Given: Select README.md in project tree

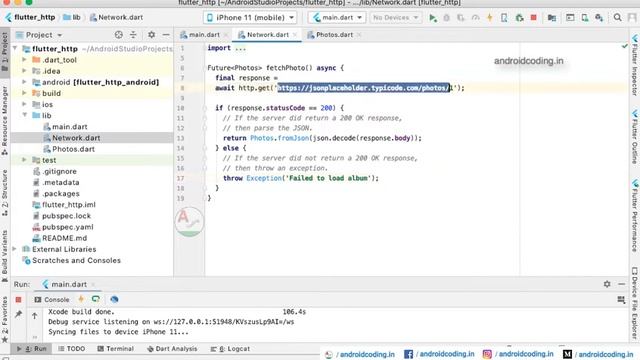Looking at the screenshot, I should point(64,238).
